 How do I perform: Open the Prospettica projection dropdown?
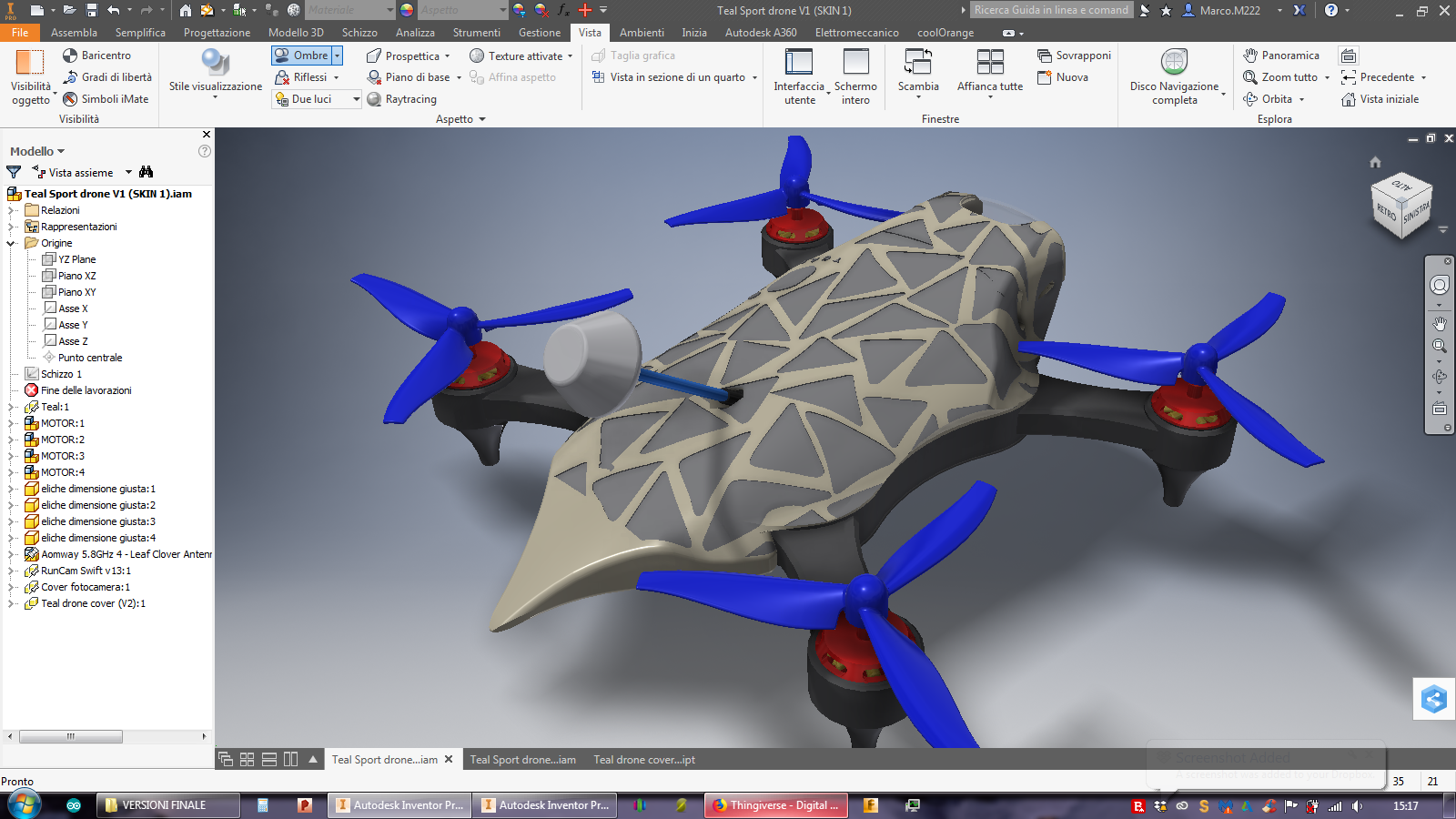click(x=447, y=56)
